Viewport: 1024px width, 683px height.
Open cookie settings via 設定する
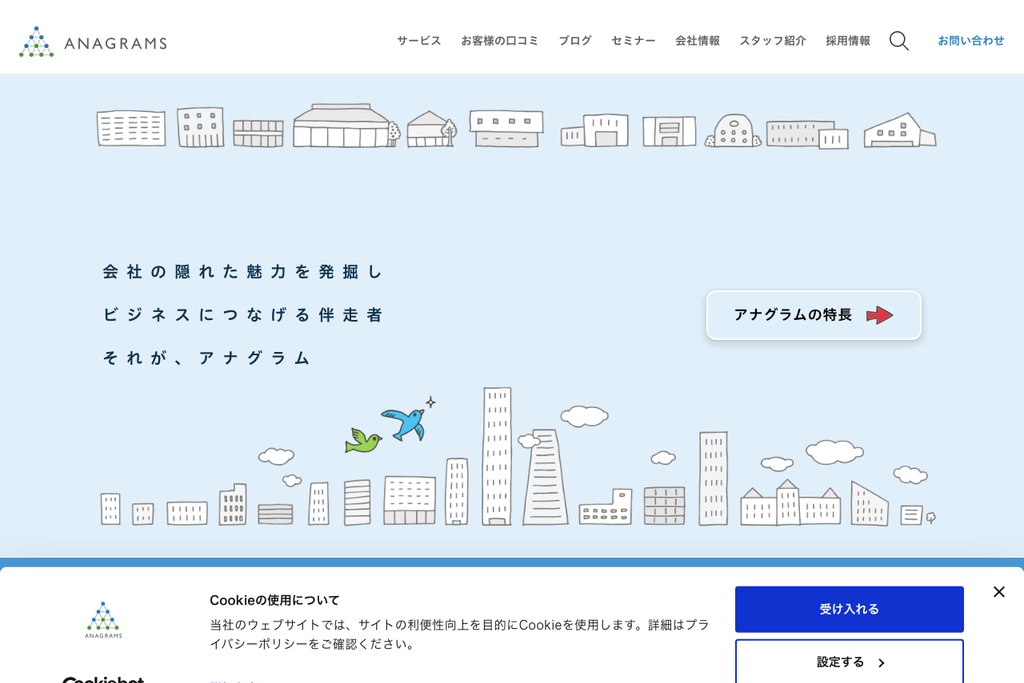click(849, 661)
